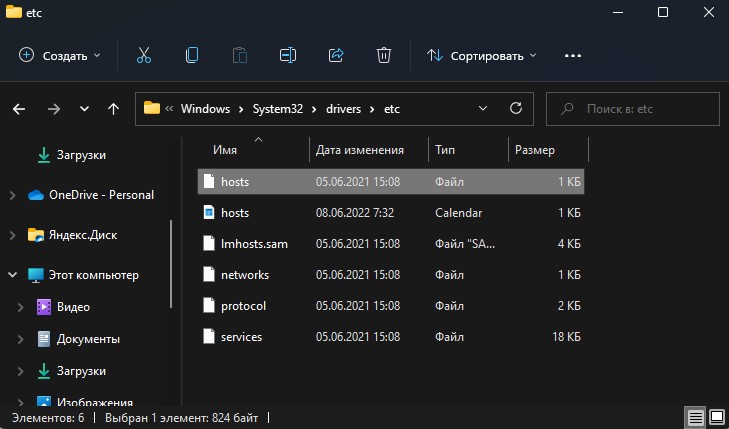The width and height of the screenshot is (729, 429).
Task: Open Документы folder in sidebar
Action: [x=88, y=339]
